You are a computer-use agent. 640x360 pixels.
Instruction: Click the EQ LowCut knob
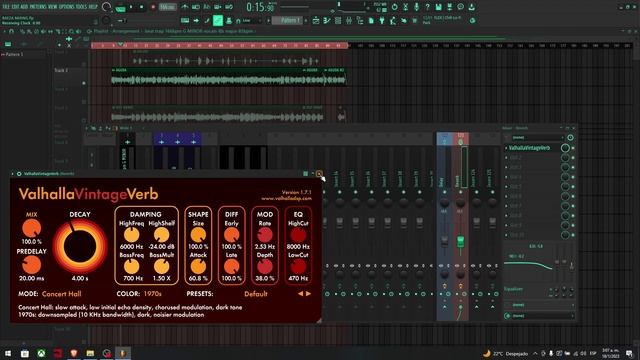pos(298,267)
